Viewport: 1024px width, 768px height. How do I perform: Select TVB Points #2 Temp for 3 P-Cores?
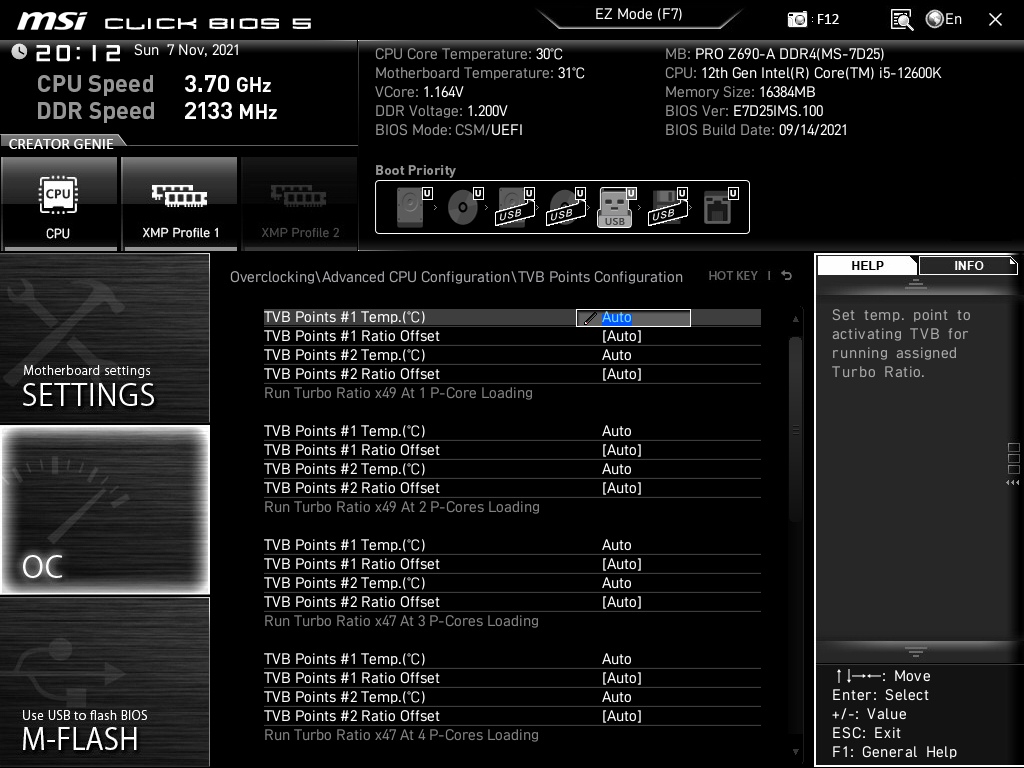pyautogui.click(x=512, y=583)
